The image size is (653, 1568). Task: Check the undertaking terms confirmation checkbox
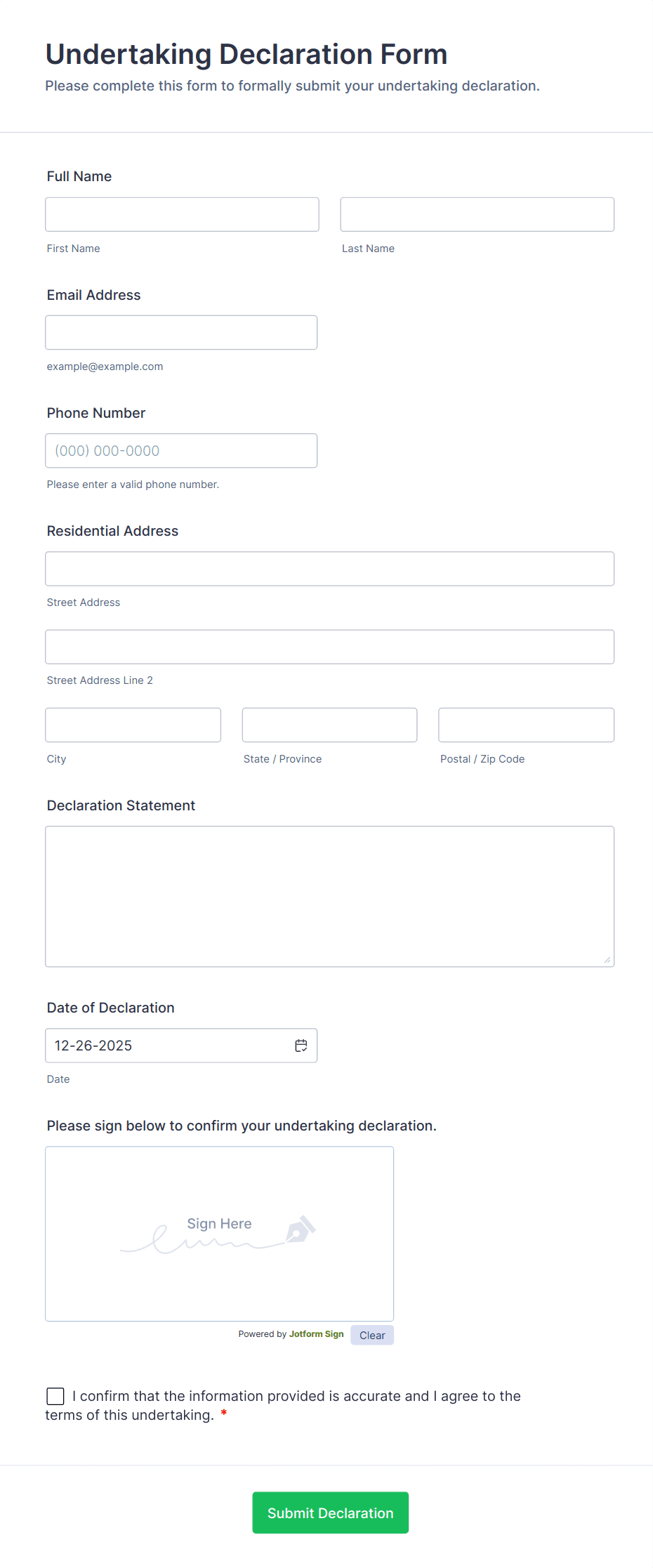coord(55,1396)
